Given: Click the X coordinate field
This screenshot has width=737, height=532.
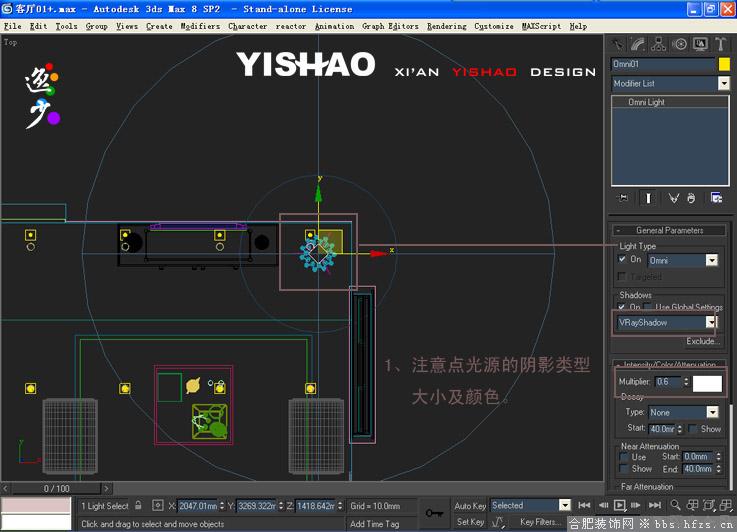Looking at the screenshot, I should tap(197, 506).
